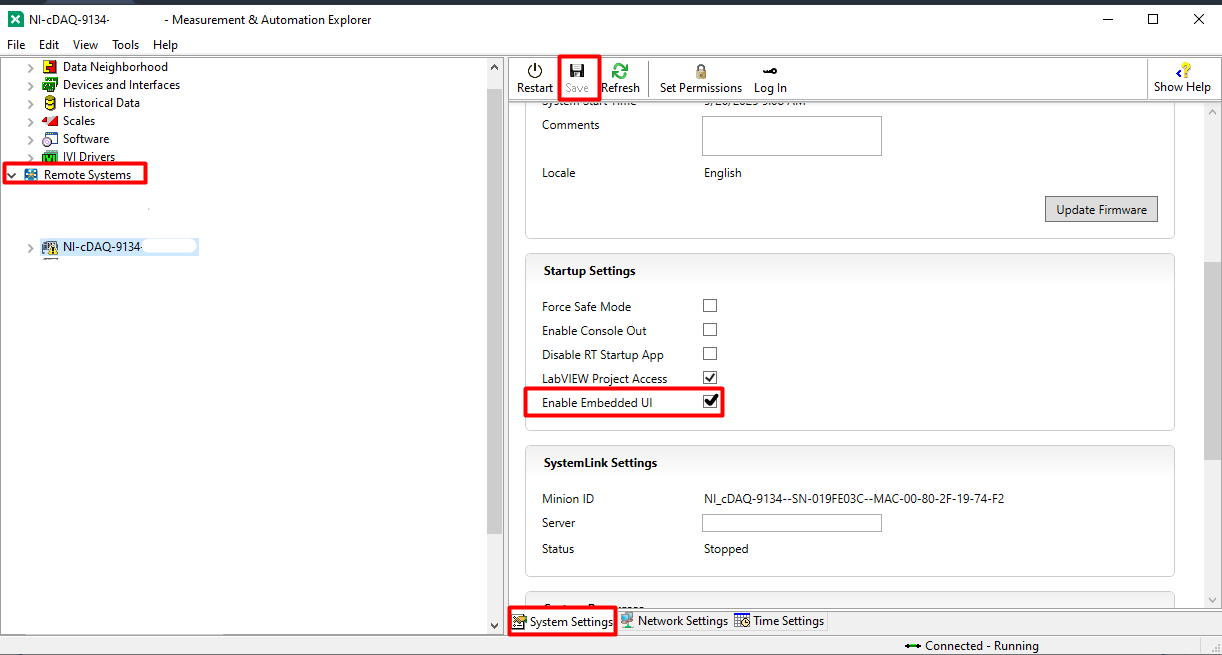Switch to the Network Settings tab
The image size is (1222, 655).
[x=674, y=621]
